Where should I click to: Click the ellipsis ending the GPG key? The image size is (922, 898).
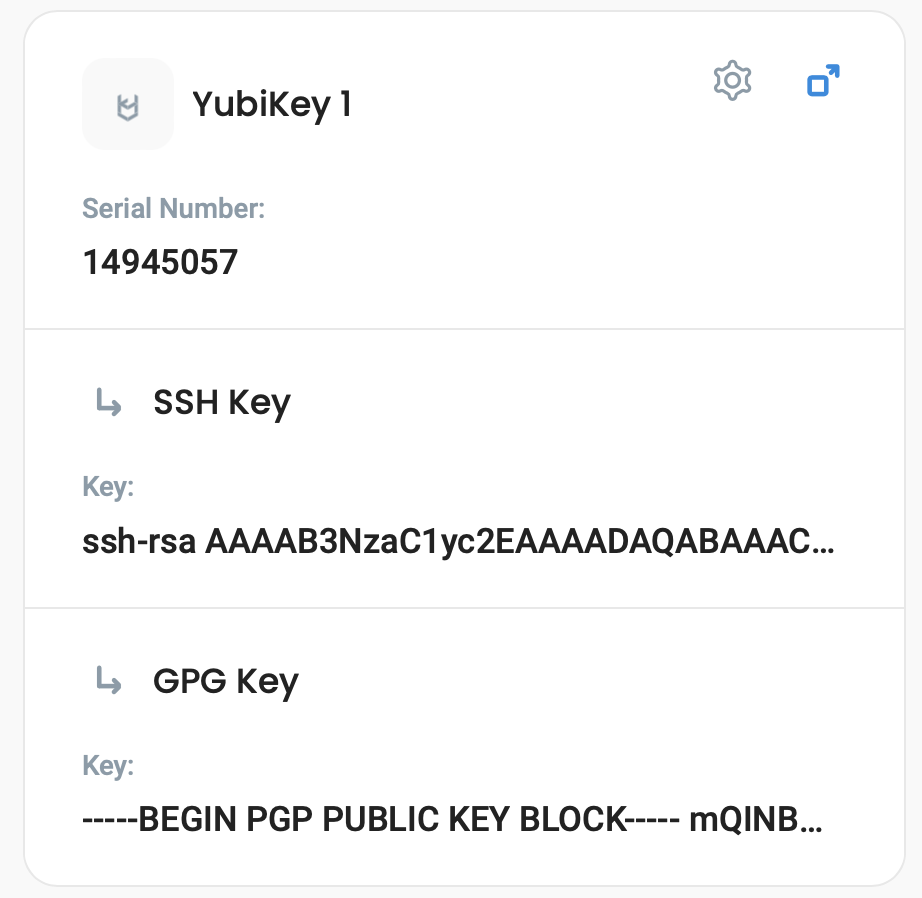click(814, 823)
